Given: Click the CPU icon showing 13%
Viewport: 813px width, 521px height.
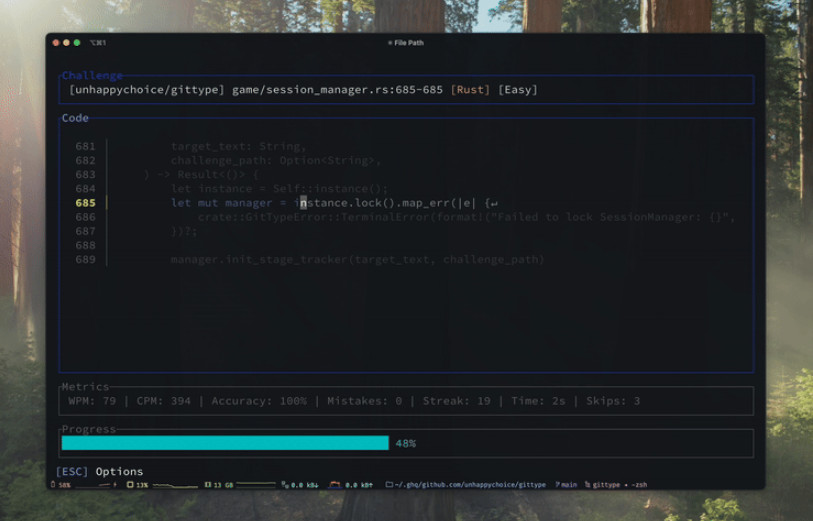Looking at the screenshot, I should [x=130, y=485].
